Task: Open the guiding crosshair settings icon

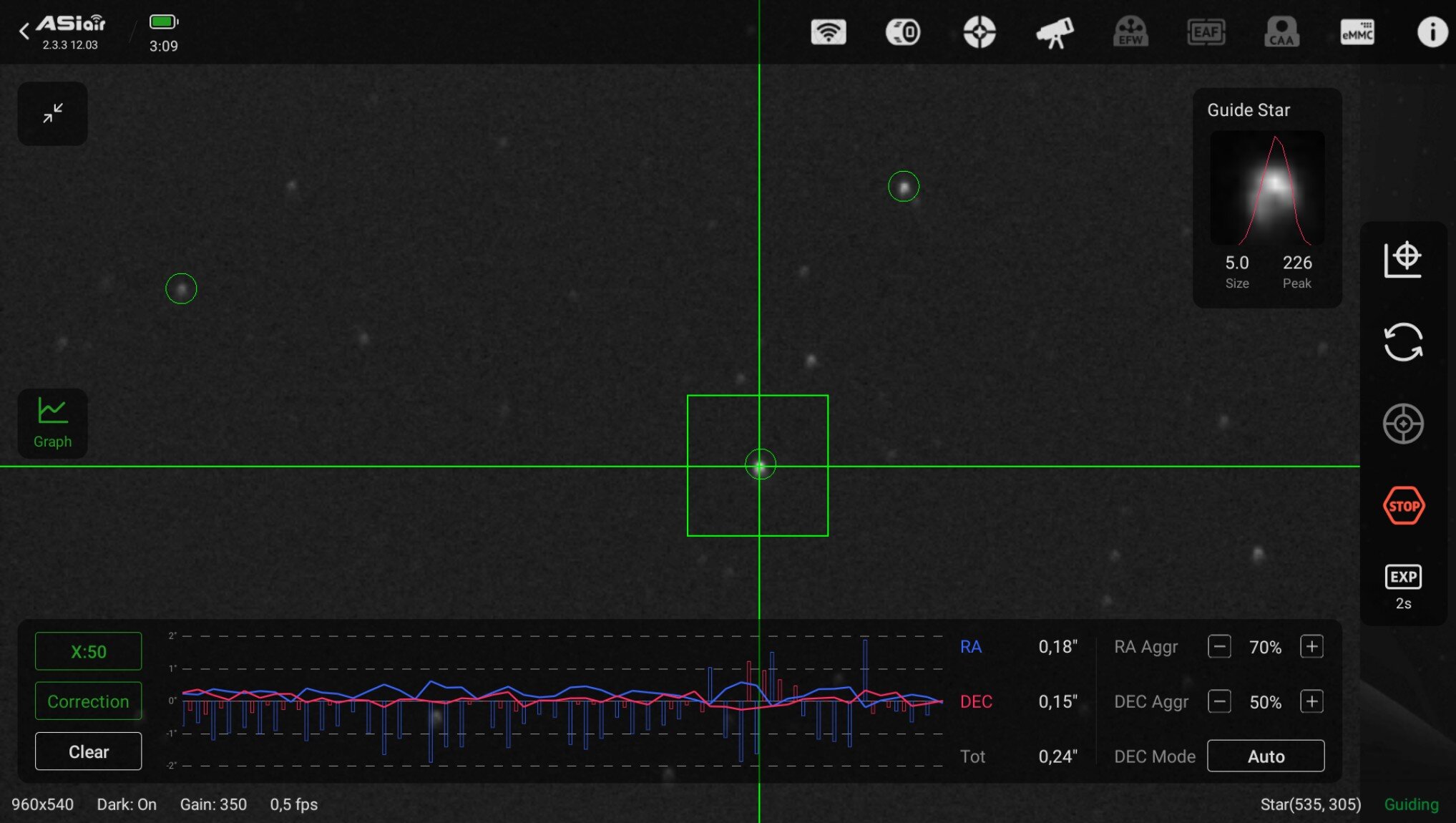Action: (x=979, y=32)
